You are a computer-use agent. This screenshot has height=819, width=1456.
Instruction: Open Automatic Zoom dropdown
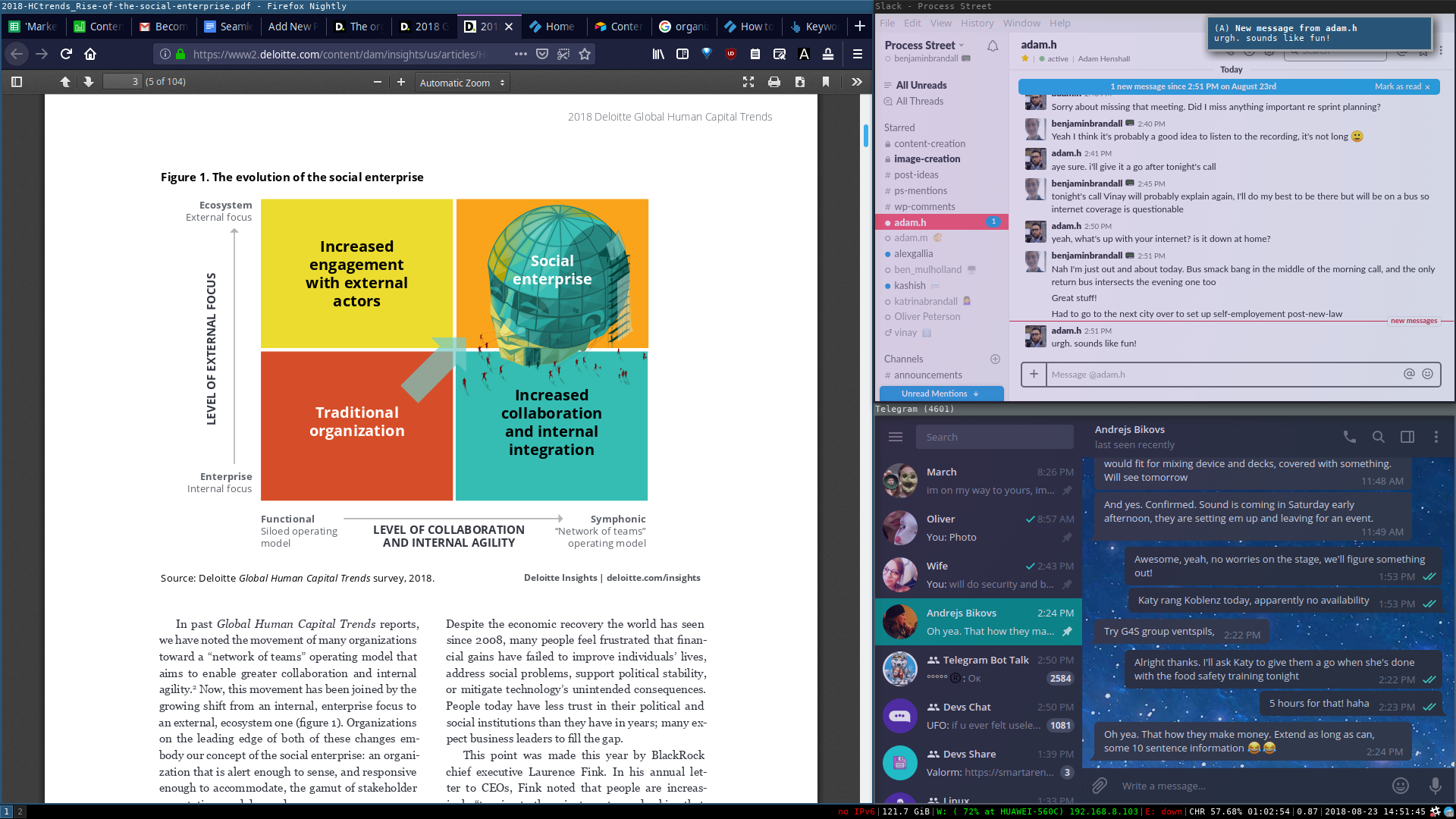coord(463,83)
